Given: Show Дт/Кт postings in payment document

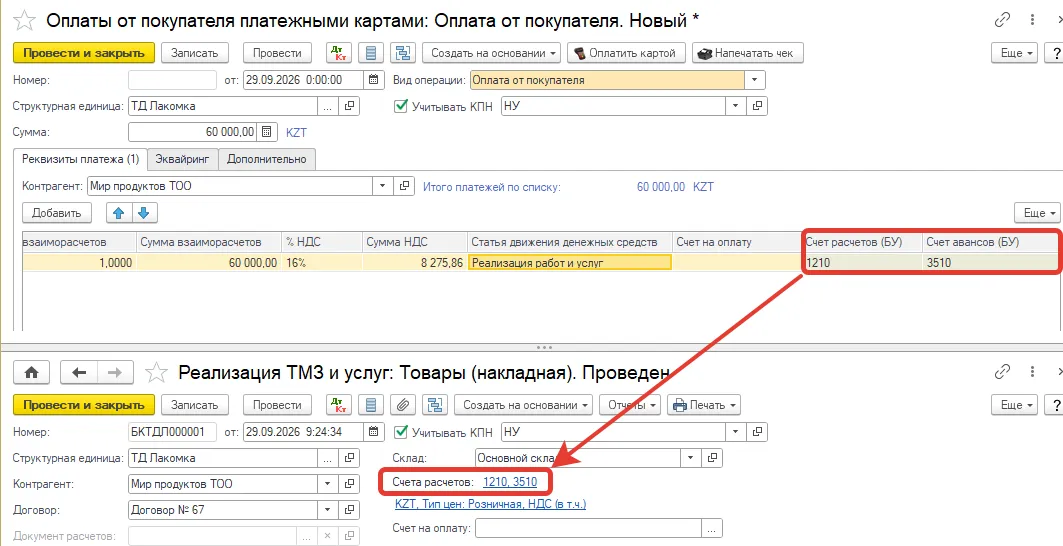Looking at the screenshot, I should [x=337, y=53].
